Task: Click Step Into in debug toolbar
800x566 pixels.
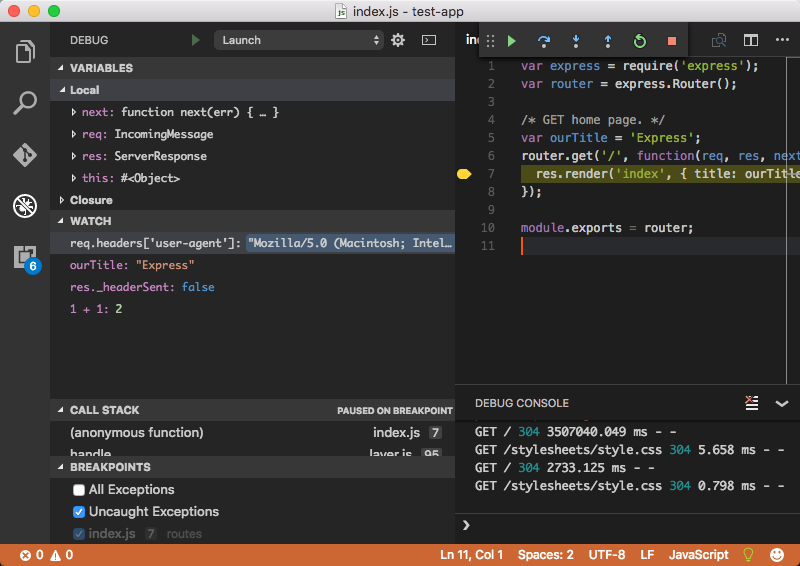Action: (575, 41)
